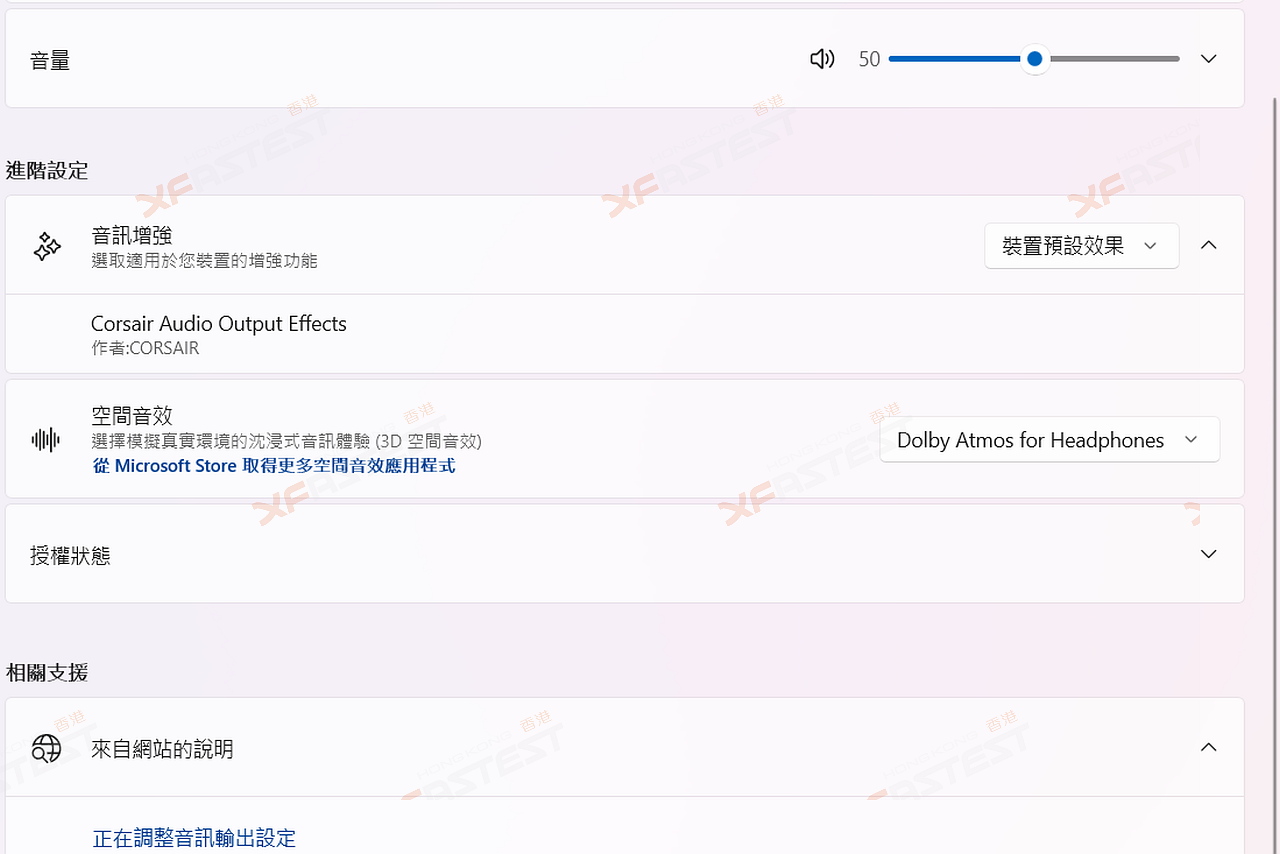Open the 正在調整音訊輸出設定 help link
Image resolution: width=1280 pixels, height=854 pixels.
(194, 838)
